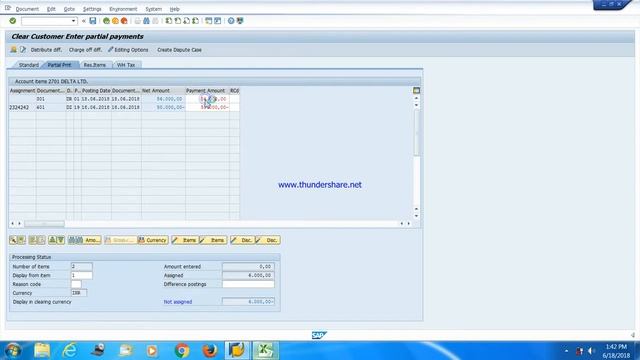Click the Help question mark icon
This screenshot has width=640, height=360.
pyautogui.click(x=231, y=21)
